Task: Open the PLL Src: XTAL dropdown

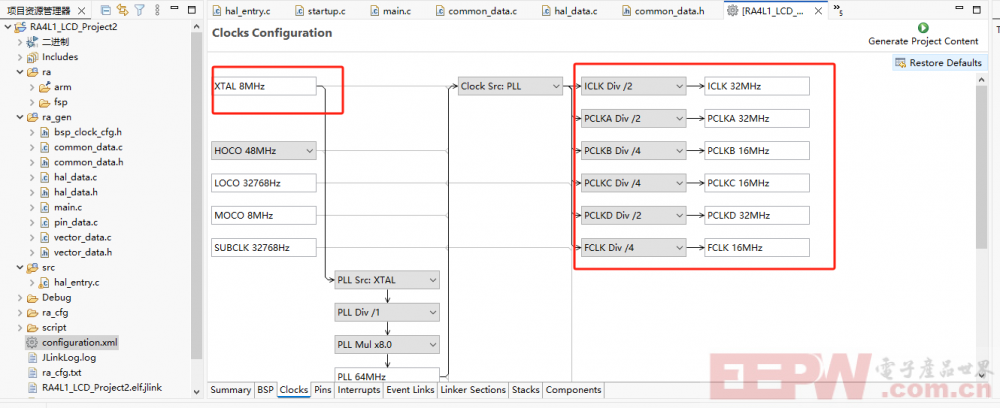Action: 387,280
